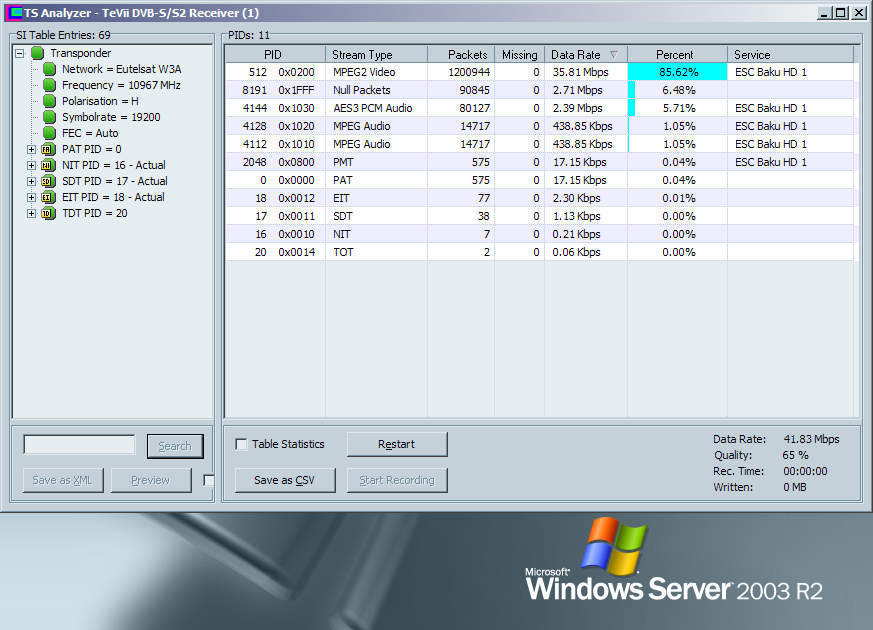Sort the list by Service column header
The width and height of the screenshot is (873, 630).
[x=790, y=55]
